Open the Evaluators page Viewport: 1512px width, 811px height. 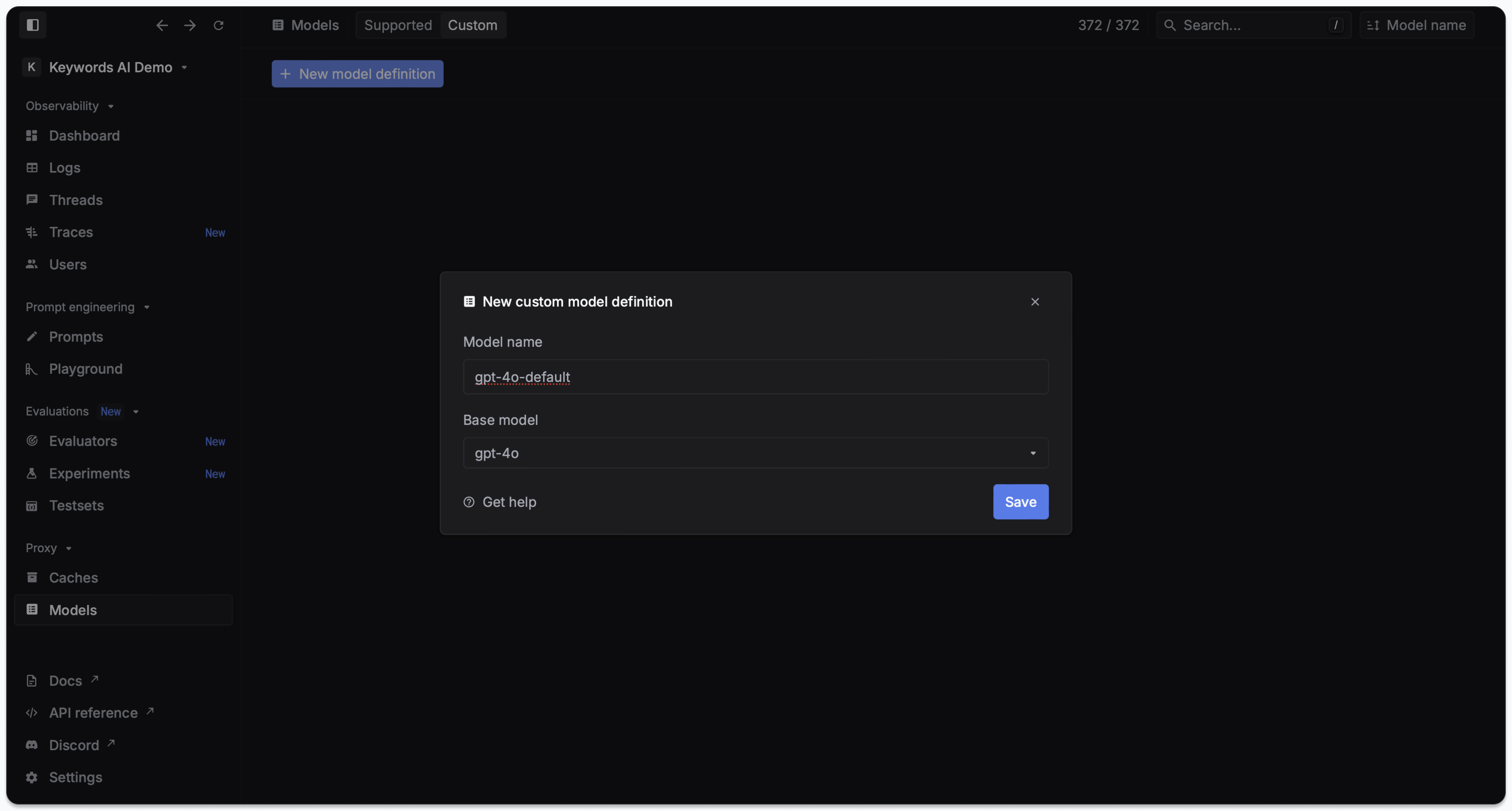coord(123,441)
